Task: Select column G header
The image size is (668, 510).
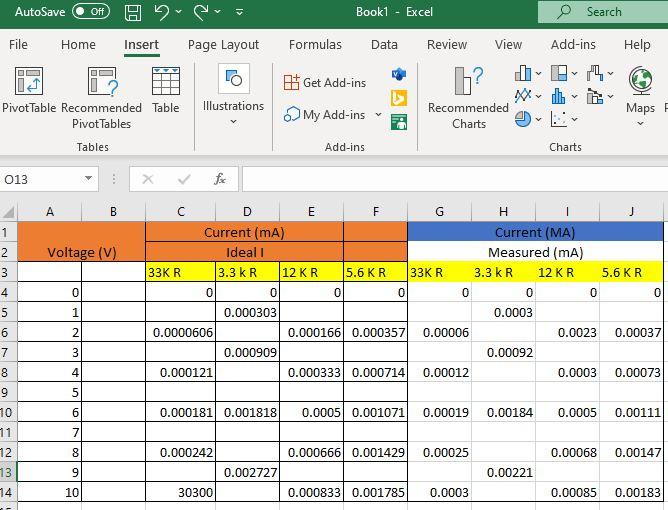Action: point(439,211)
